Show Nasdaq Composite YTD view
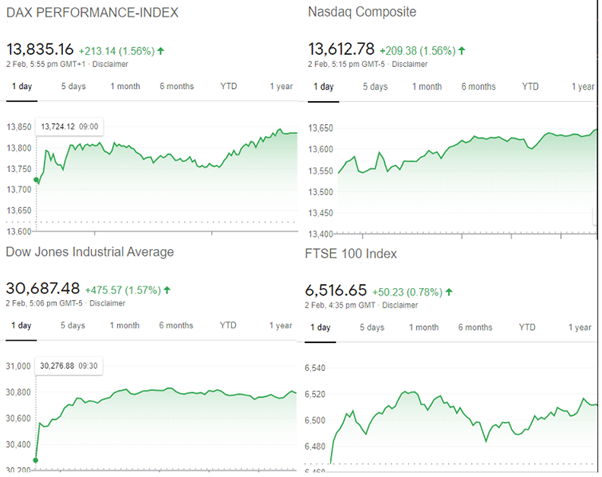This screenshot has height=477, width=602. [x=530, y=87]
